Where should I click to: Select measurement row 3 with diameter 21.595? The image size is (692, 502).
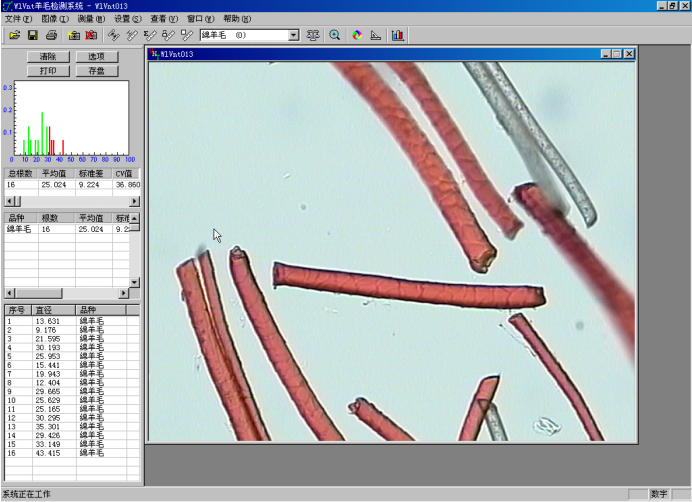(x=72, y=339)
